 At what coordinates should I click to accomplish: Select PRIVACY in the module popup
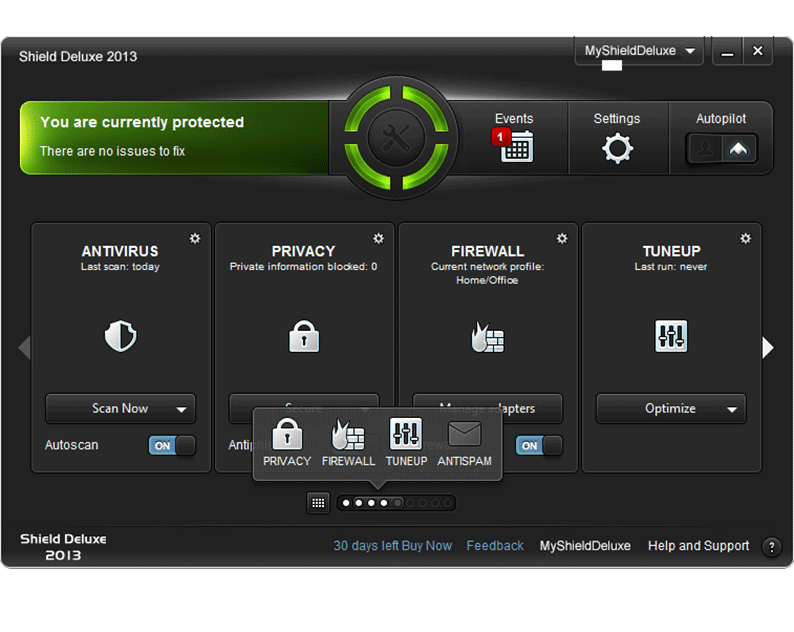coord(287,442)
